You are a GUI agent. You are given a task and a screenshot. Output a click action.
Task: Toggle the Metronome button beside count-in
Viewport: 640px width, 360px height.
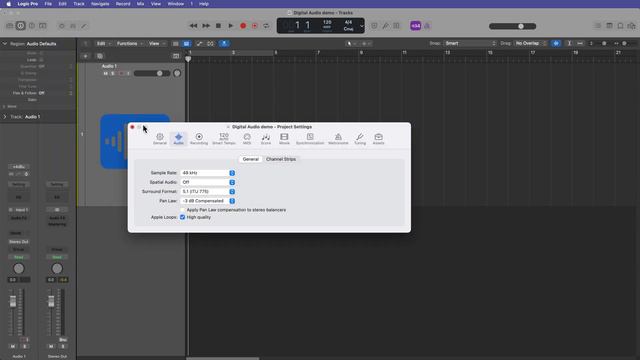(427, 26)
